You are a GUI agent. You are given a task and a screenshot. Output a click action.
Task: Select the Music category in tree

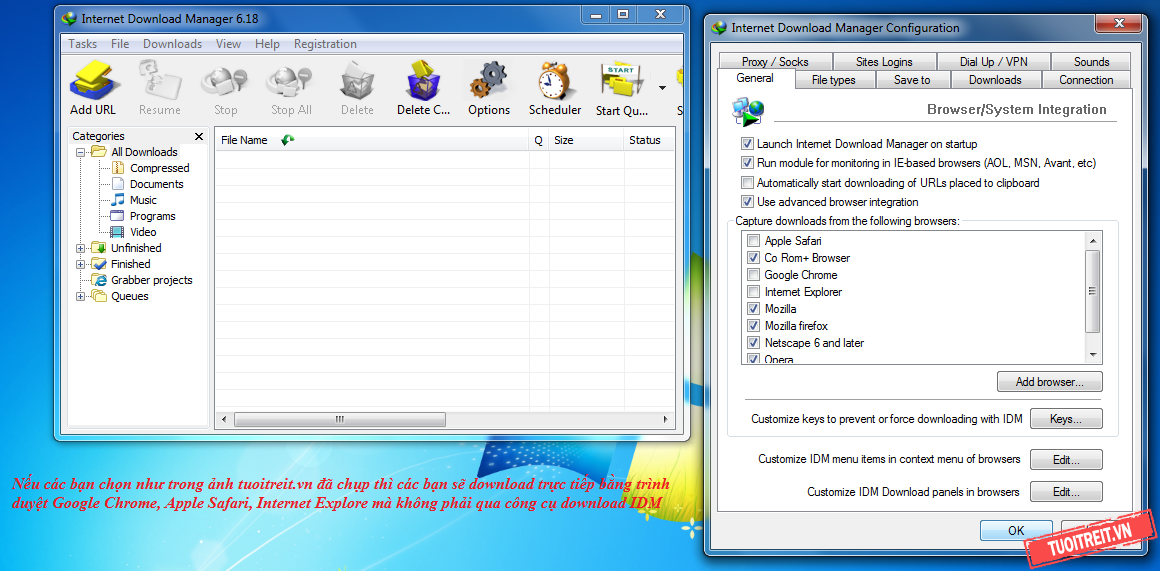pos(143,200)
